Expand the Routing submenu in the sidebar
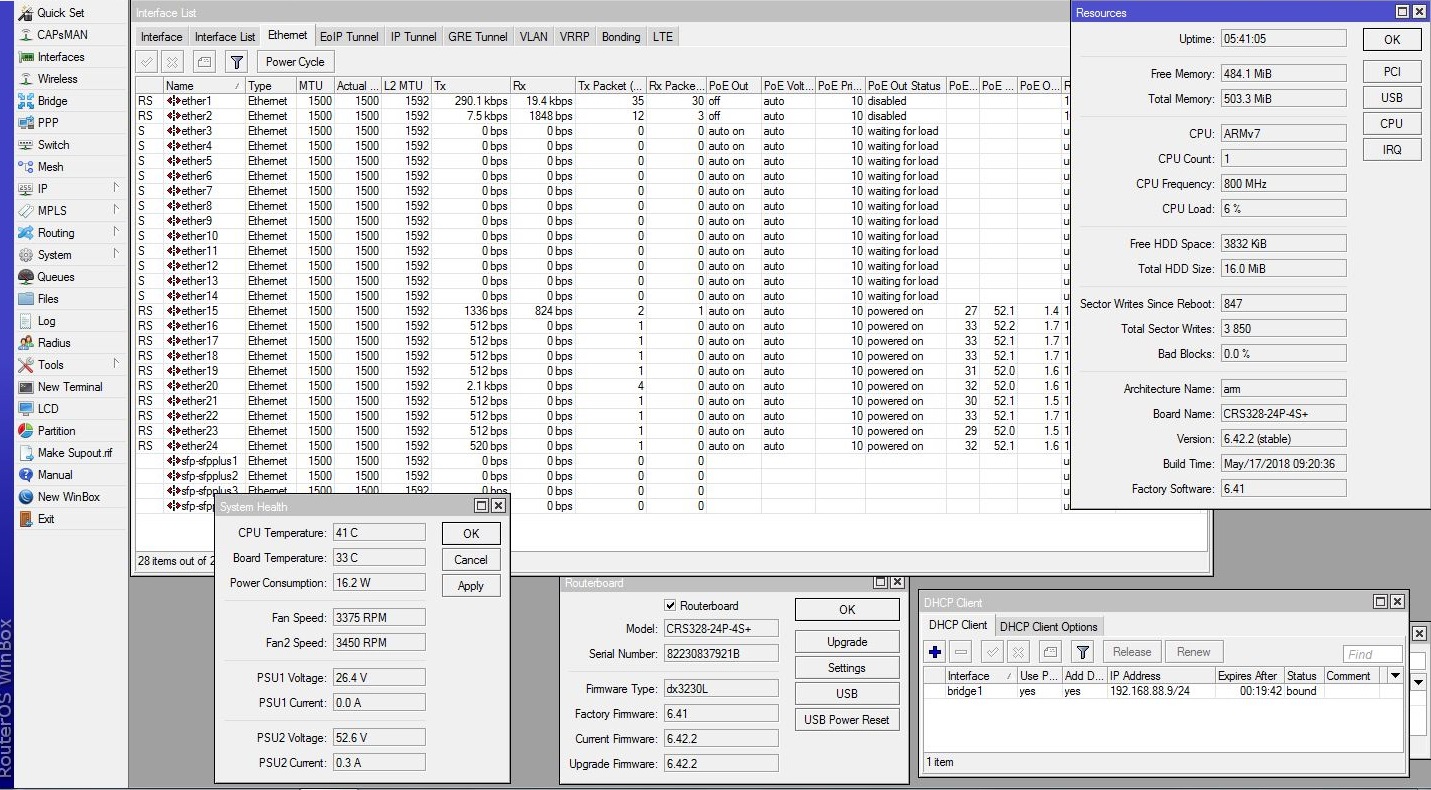Image resolution: width=1431 pixels, height=790 pixels. (x=116, y=232)
